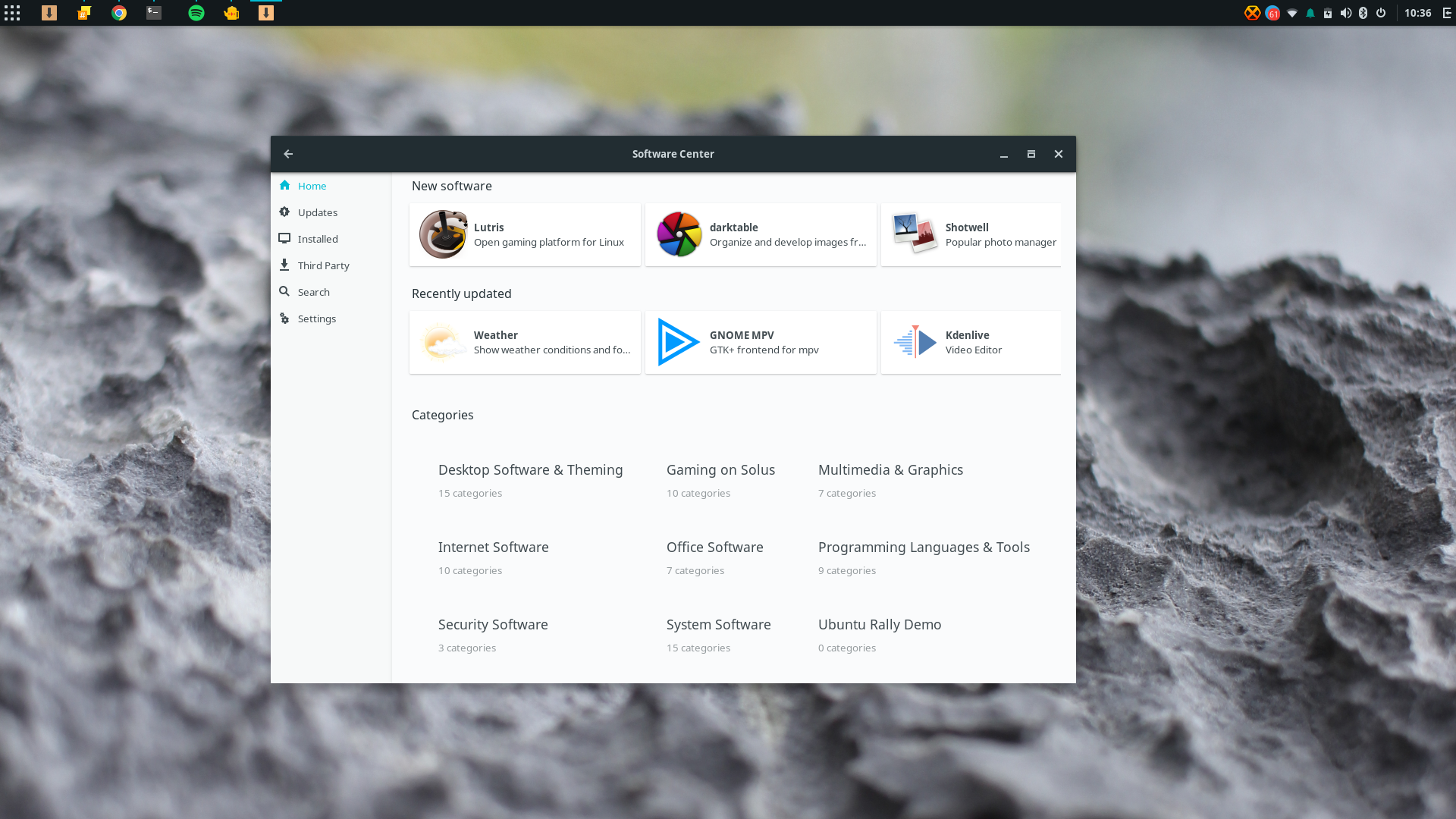
Task: Go to Third Party software
Action: click(331, 265)
